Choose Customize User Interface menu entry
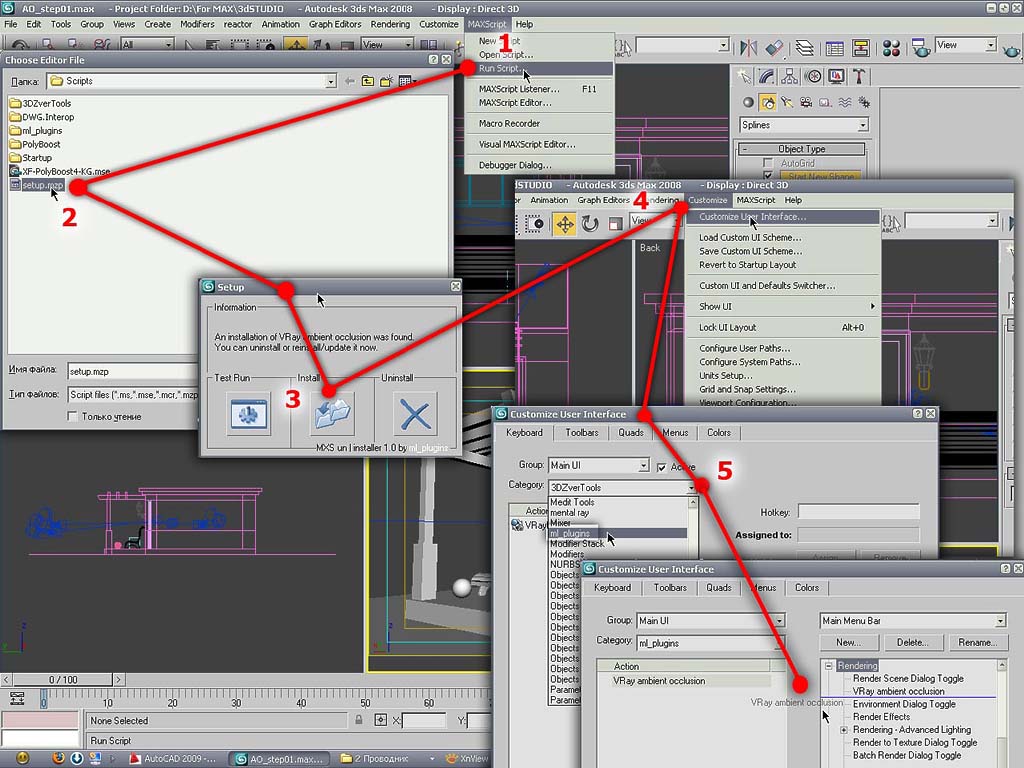 [x=752, y=217]
